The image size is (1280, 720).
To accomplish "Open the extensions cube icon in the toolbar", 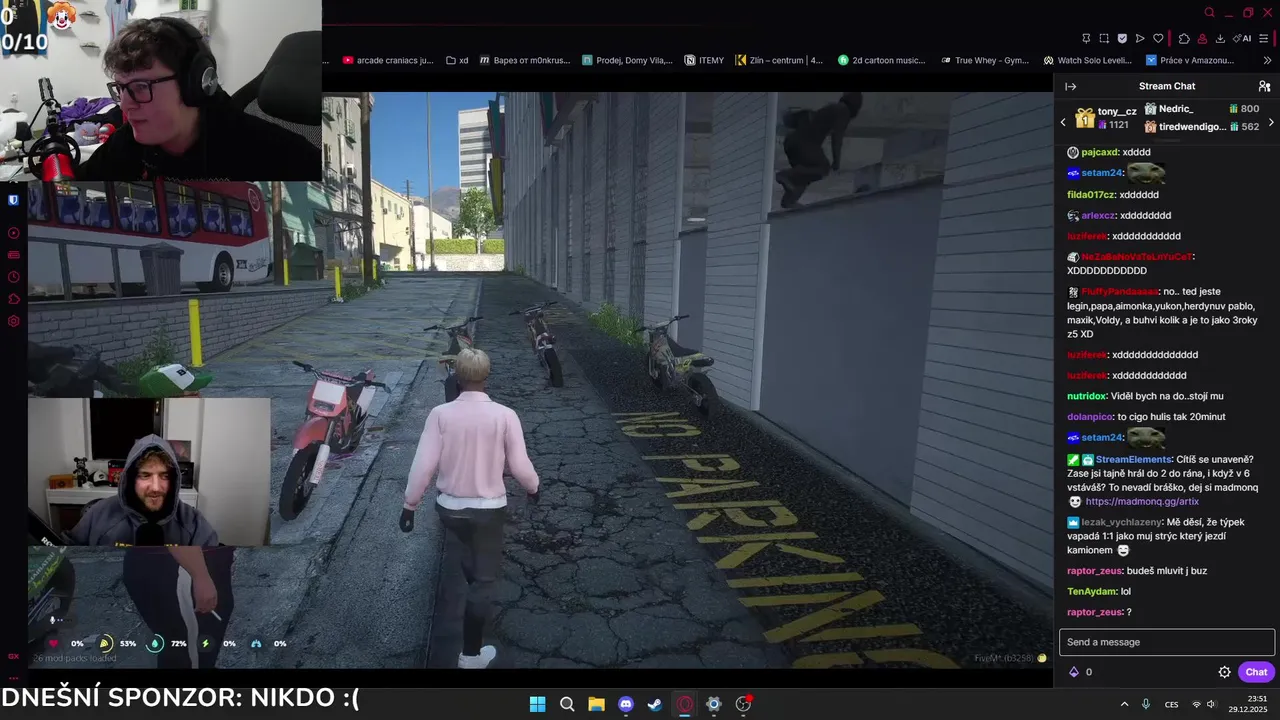I will click(x=1184, y=38).
